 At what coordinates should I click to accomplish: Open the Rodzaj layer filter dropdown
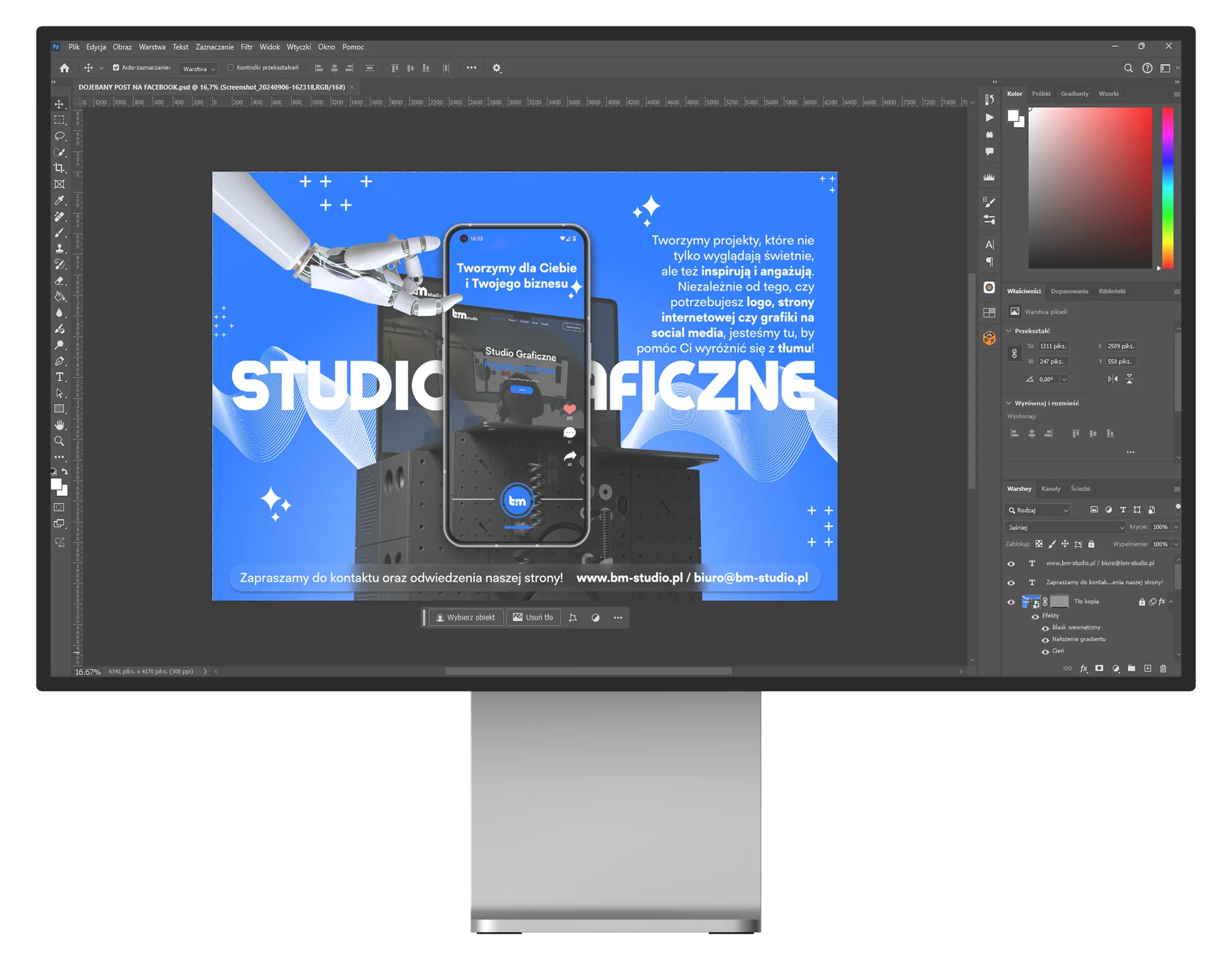click(x=1038, y=511)
